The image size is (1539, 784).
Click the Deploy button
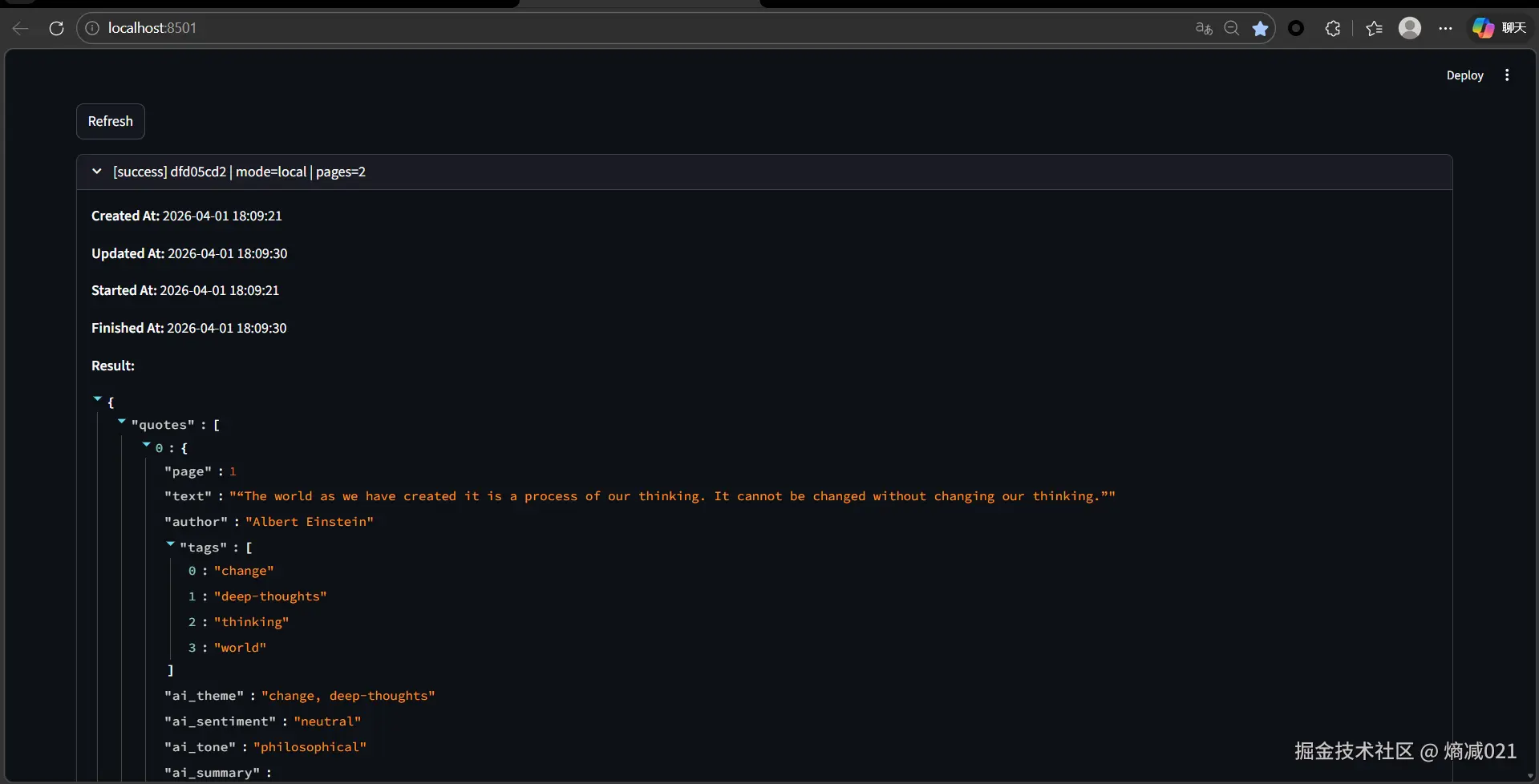click(x=1464, y=75)
